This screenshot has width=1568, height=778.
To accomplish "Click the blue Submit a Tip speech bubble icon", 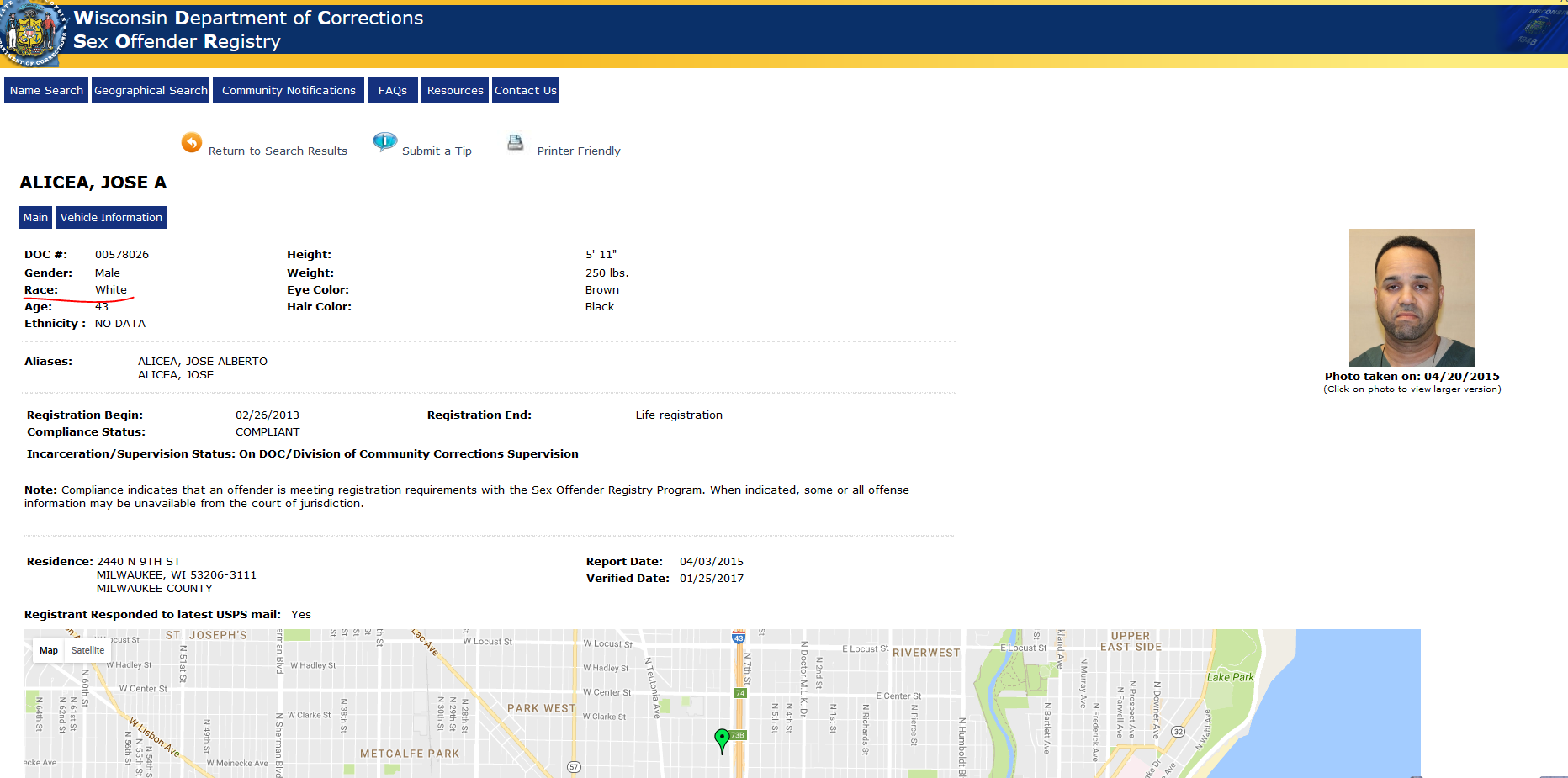I will coord(384,141).
